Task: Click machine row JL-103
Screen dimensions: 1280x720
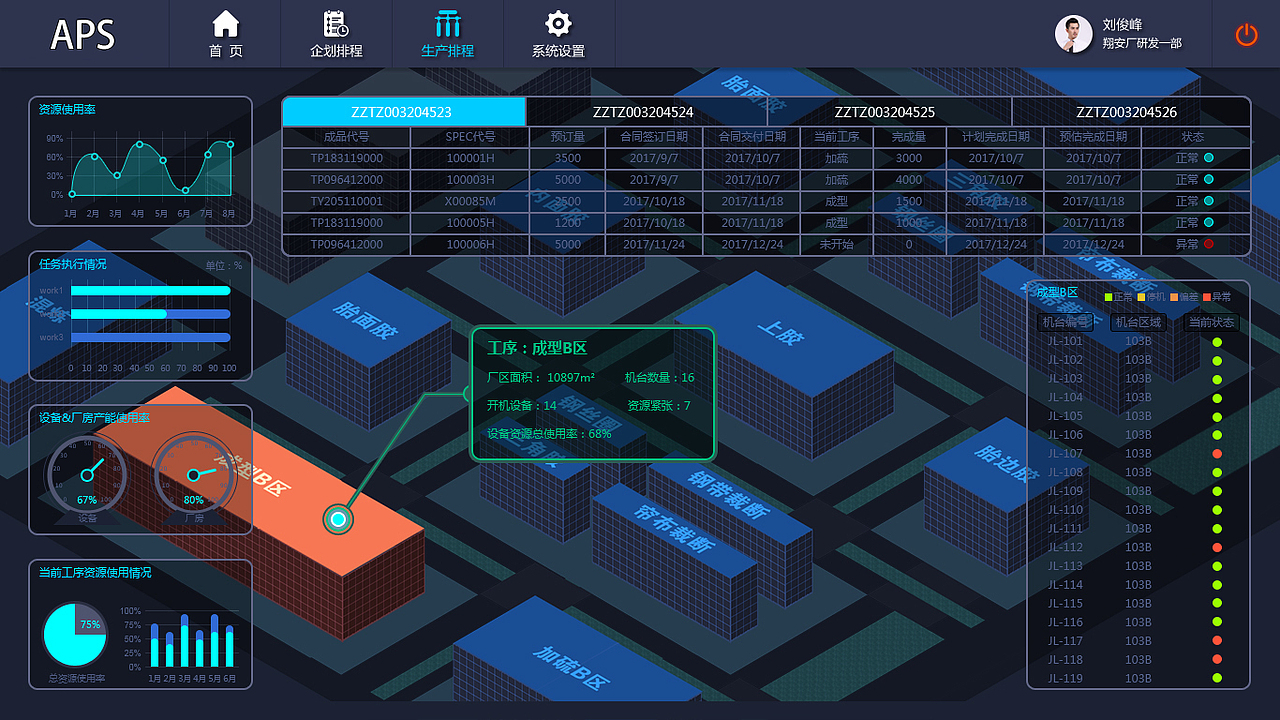Action: click(x=1138, y=379)
